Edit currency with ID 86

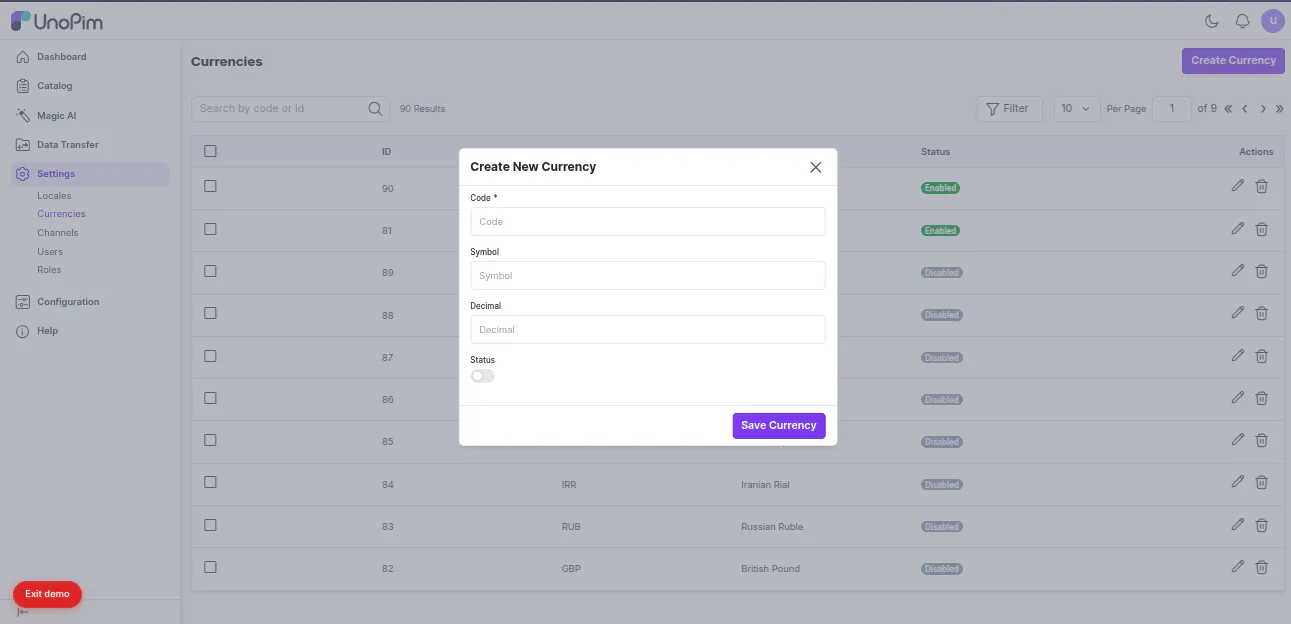point(1238,398)
